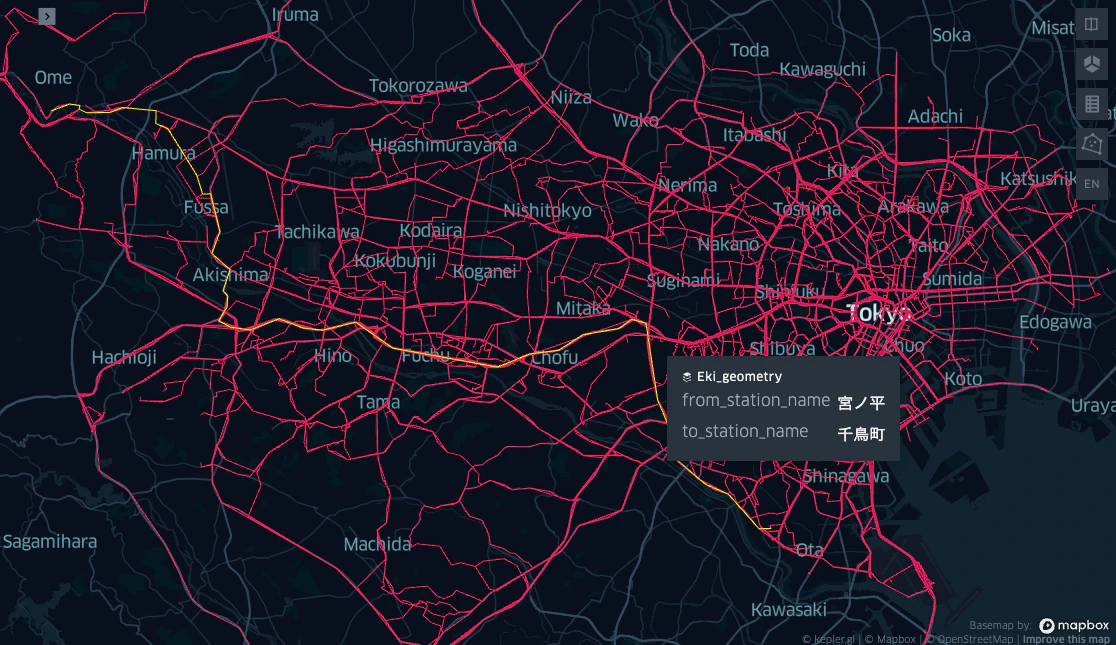Click the Kawasaki map label
This screenshot has height=645, width=1116.
pyautogui.click(x=789, y=609)
